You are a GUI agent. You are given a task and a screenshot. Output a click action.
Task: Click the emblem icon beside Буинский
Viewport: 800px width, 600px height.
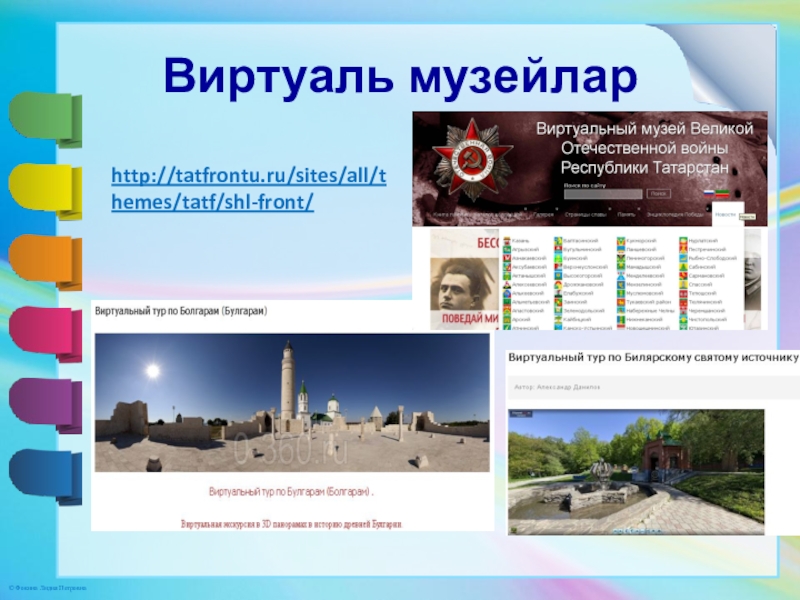(x=558, y=258)
